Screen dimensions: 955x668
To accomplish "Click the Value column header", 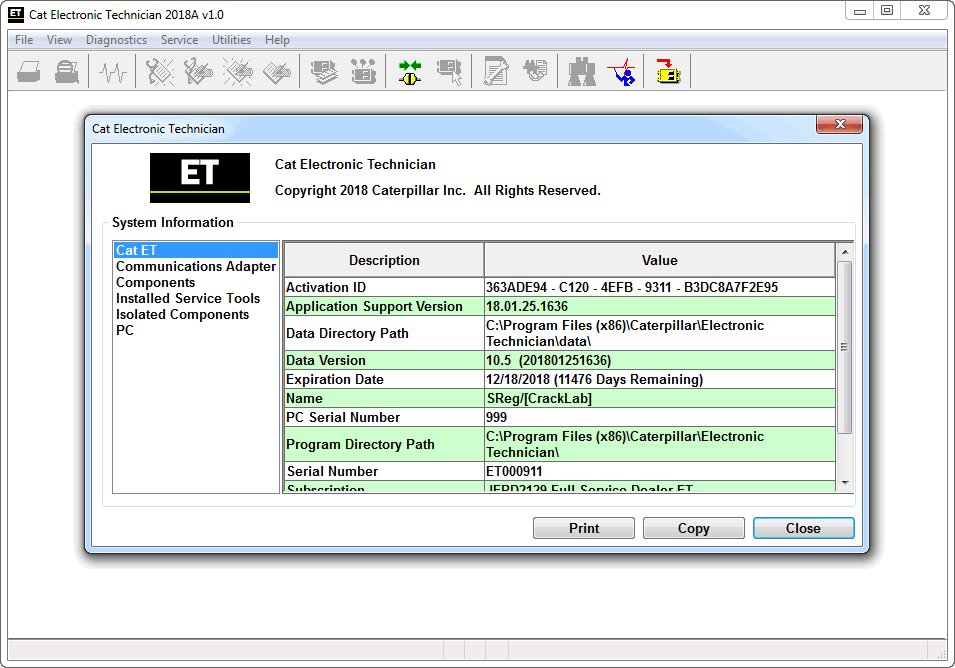I will [660, 260].
